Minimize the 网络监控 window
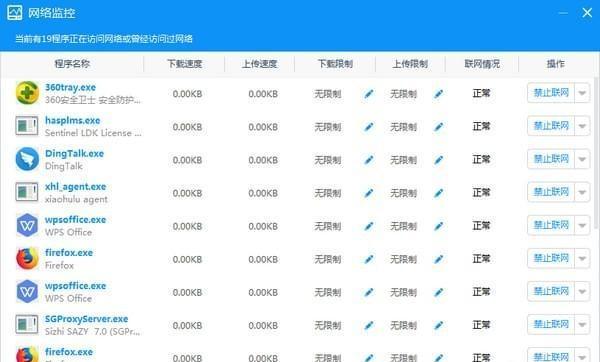Screen dimensions: 600x362 pyautogui.click(x=563, y=13)
